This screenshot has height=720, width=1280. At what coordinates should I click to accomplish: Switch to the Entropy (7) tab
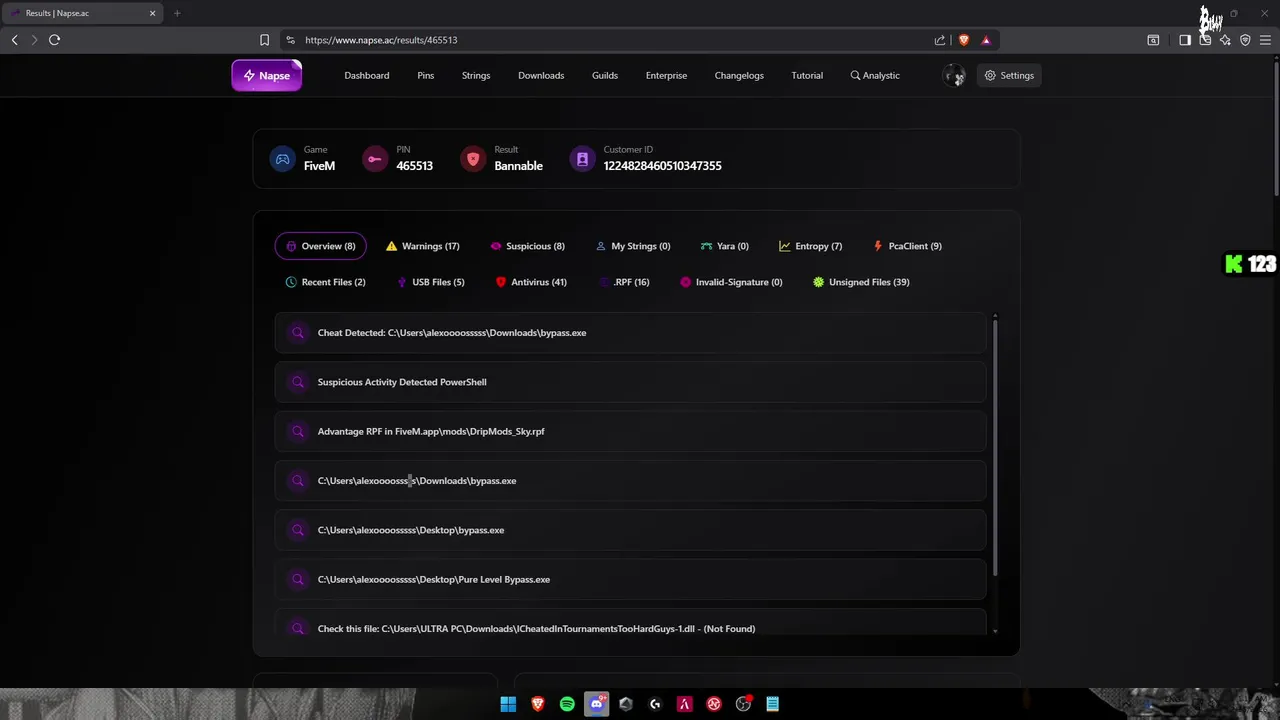tap(811, 246)
